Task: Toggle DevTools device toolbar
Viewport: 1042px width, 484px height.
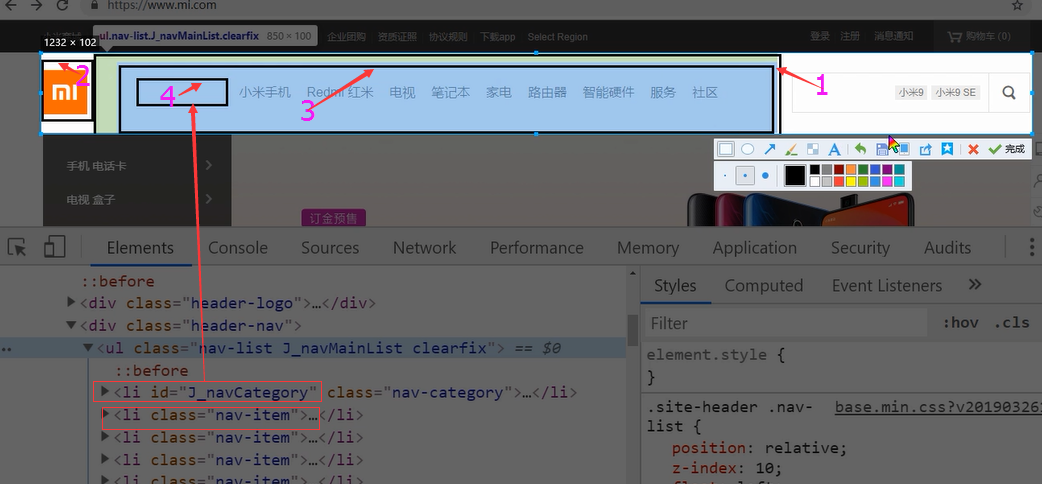Action: tap(54, 247)
